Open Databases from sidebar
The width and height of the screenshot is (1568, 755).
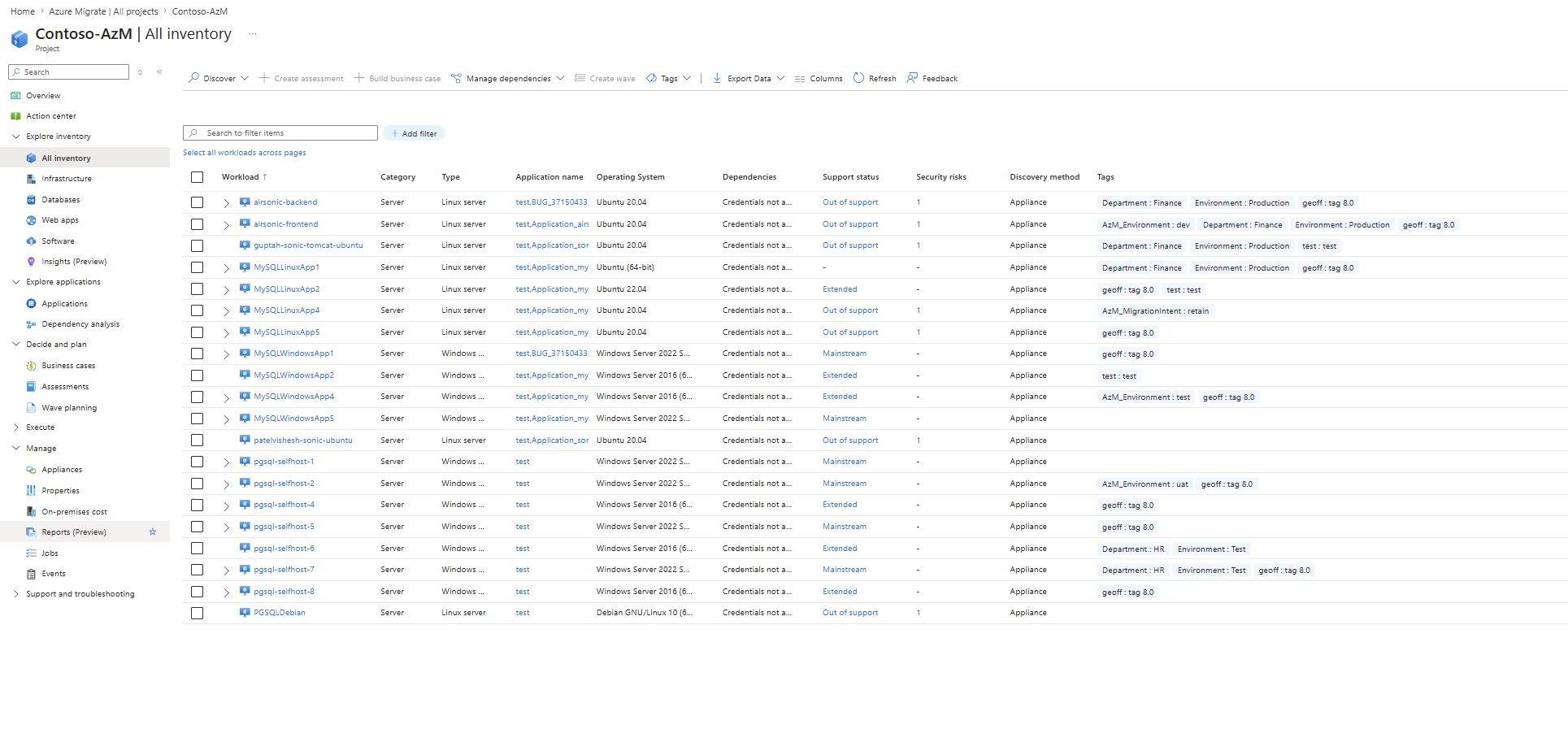[61, 200]
